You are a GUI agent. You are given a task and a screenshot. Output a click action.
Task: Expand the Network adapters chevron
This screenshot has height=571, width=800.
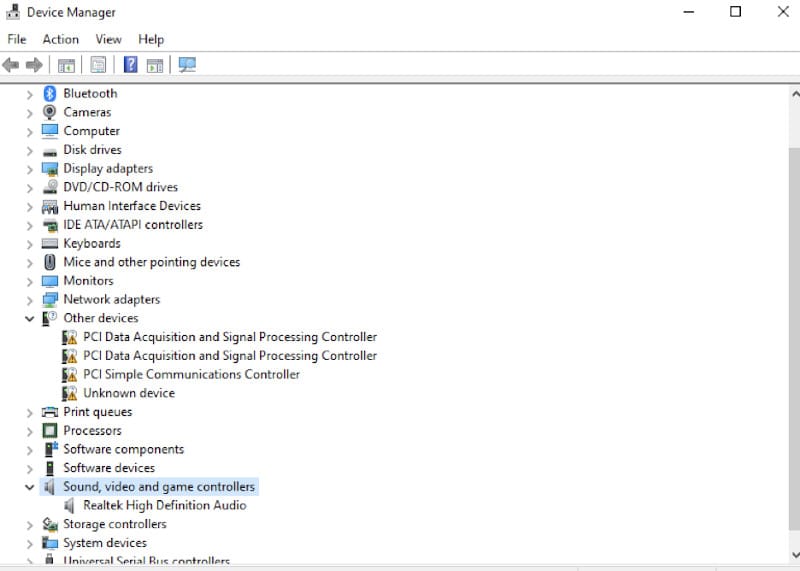click(x=30, y=300)
